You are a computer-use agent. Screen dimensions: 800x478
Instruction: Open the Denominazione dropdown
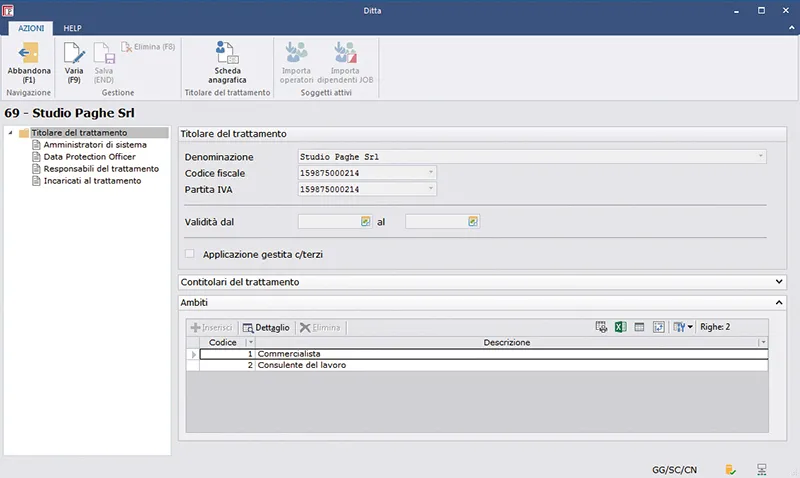click(761, 157)
